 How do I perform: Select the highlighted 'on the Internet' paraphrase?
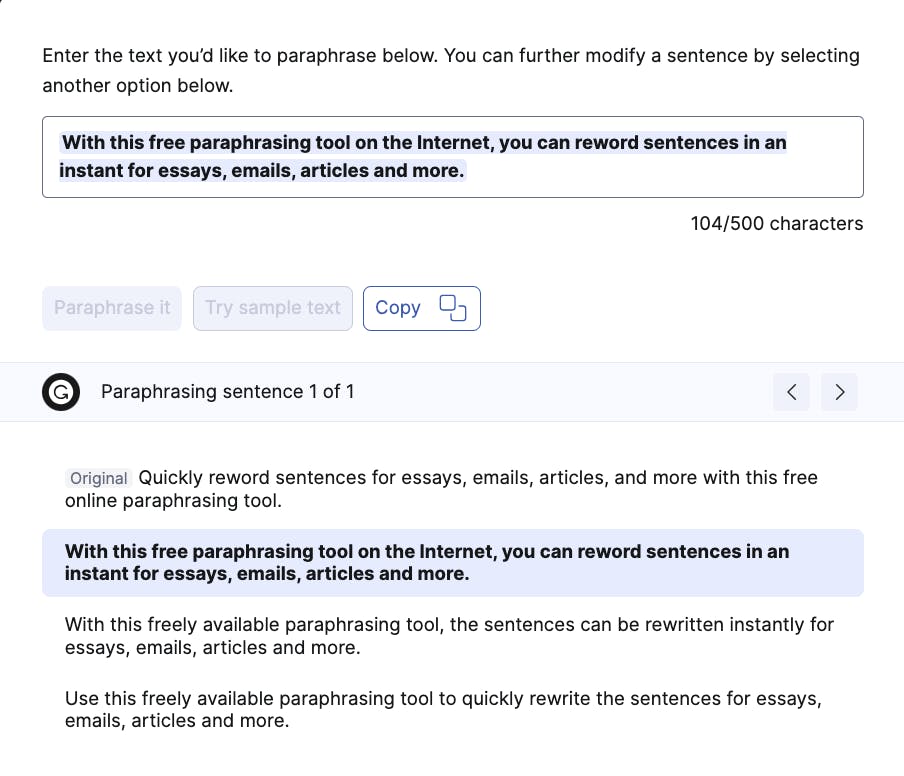[452, 562]
